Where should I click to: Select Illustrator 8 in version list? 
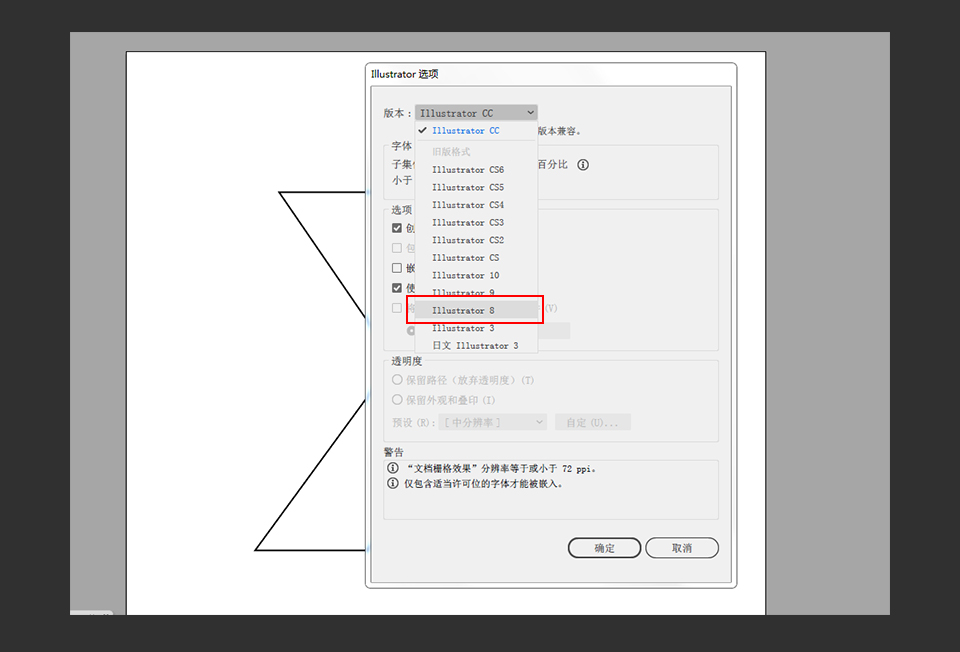[x=476, y=310]
